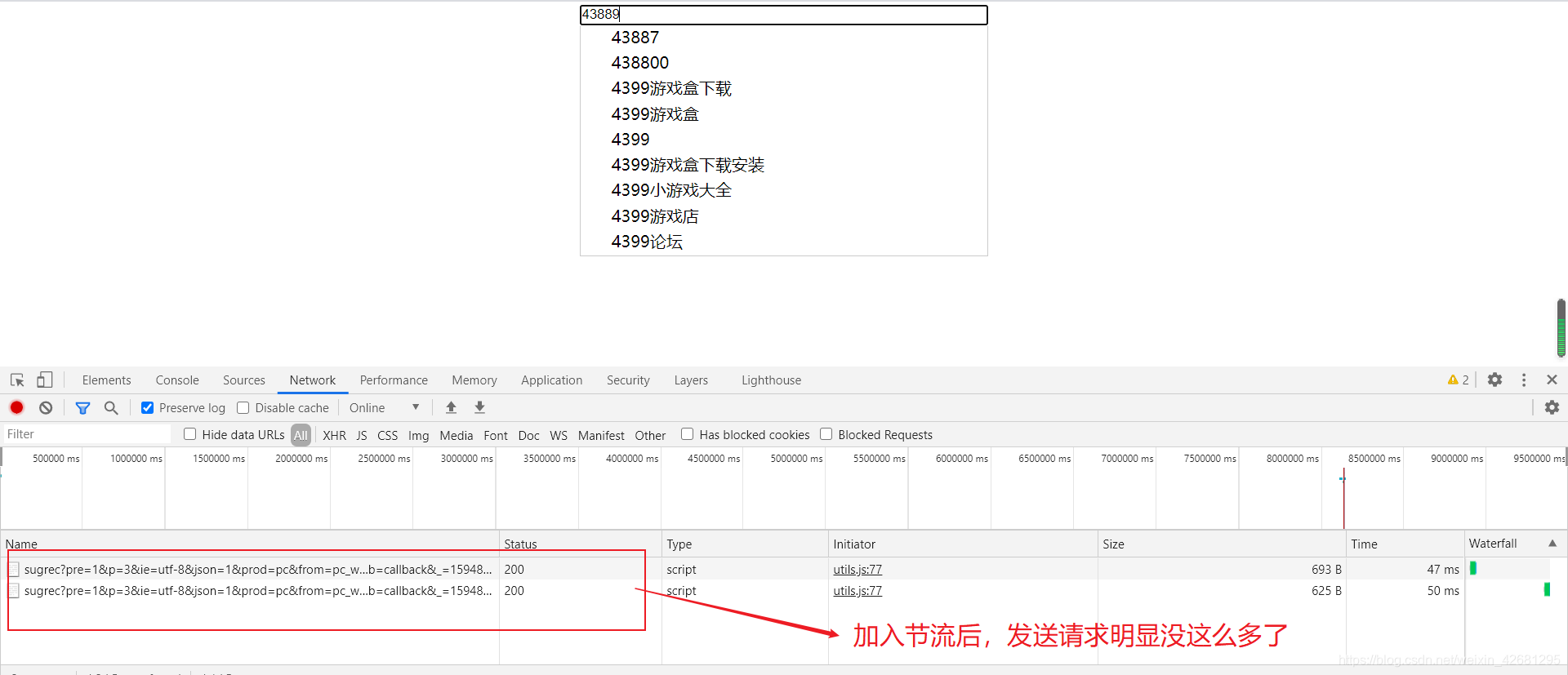Screen dimensions: 1568x675
Task: Click the page vertical scrollbar thumb
Action: (x=1561, y=328)
